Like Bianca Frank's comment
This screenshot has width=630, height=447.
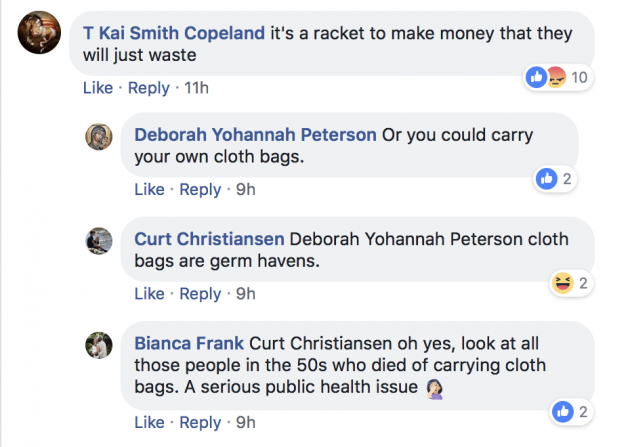[x=149, y=422]
